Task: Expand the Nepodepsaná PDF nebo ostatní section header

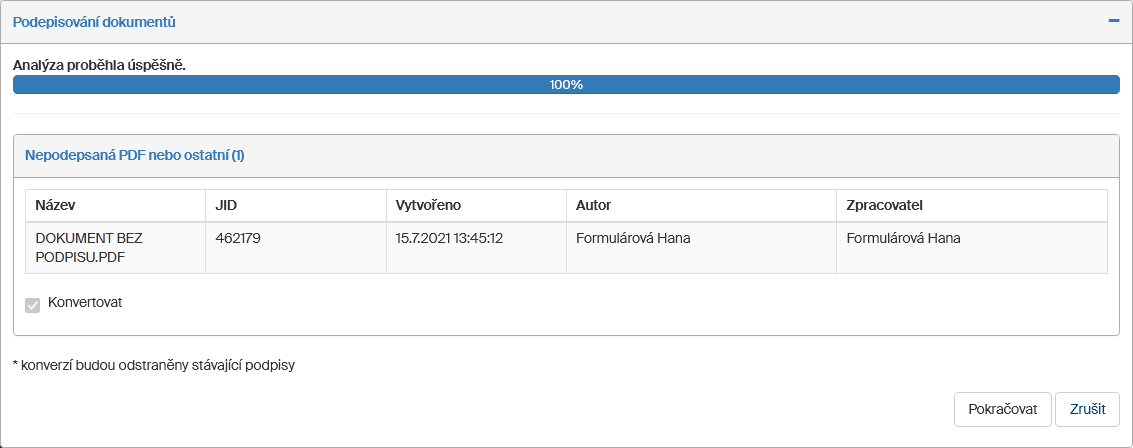Action: (134, 156)
